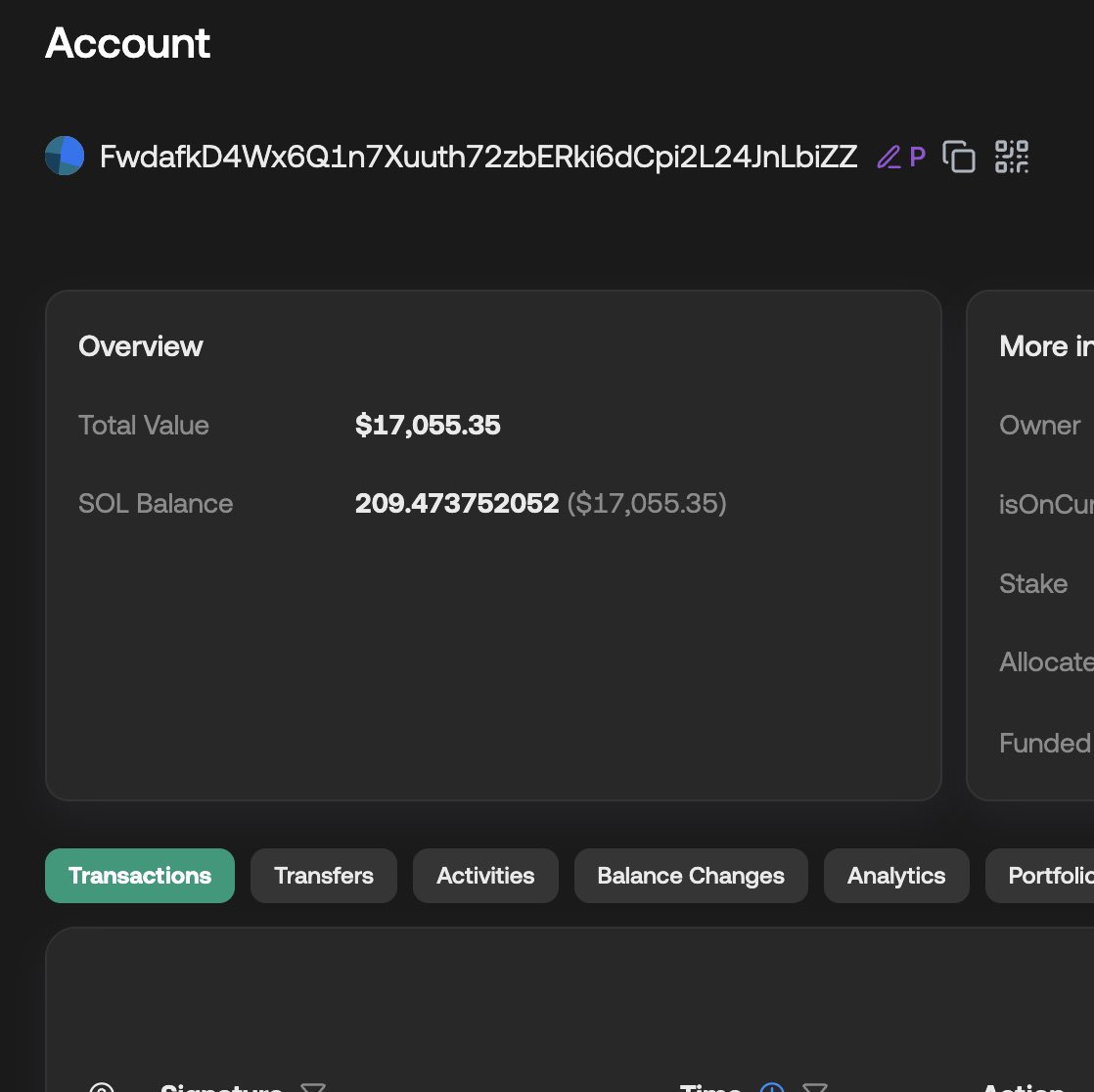The height and width of the screenshot is (1092, 1094).
Task: Copy the account address
Action: click(959, 157)
